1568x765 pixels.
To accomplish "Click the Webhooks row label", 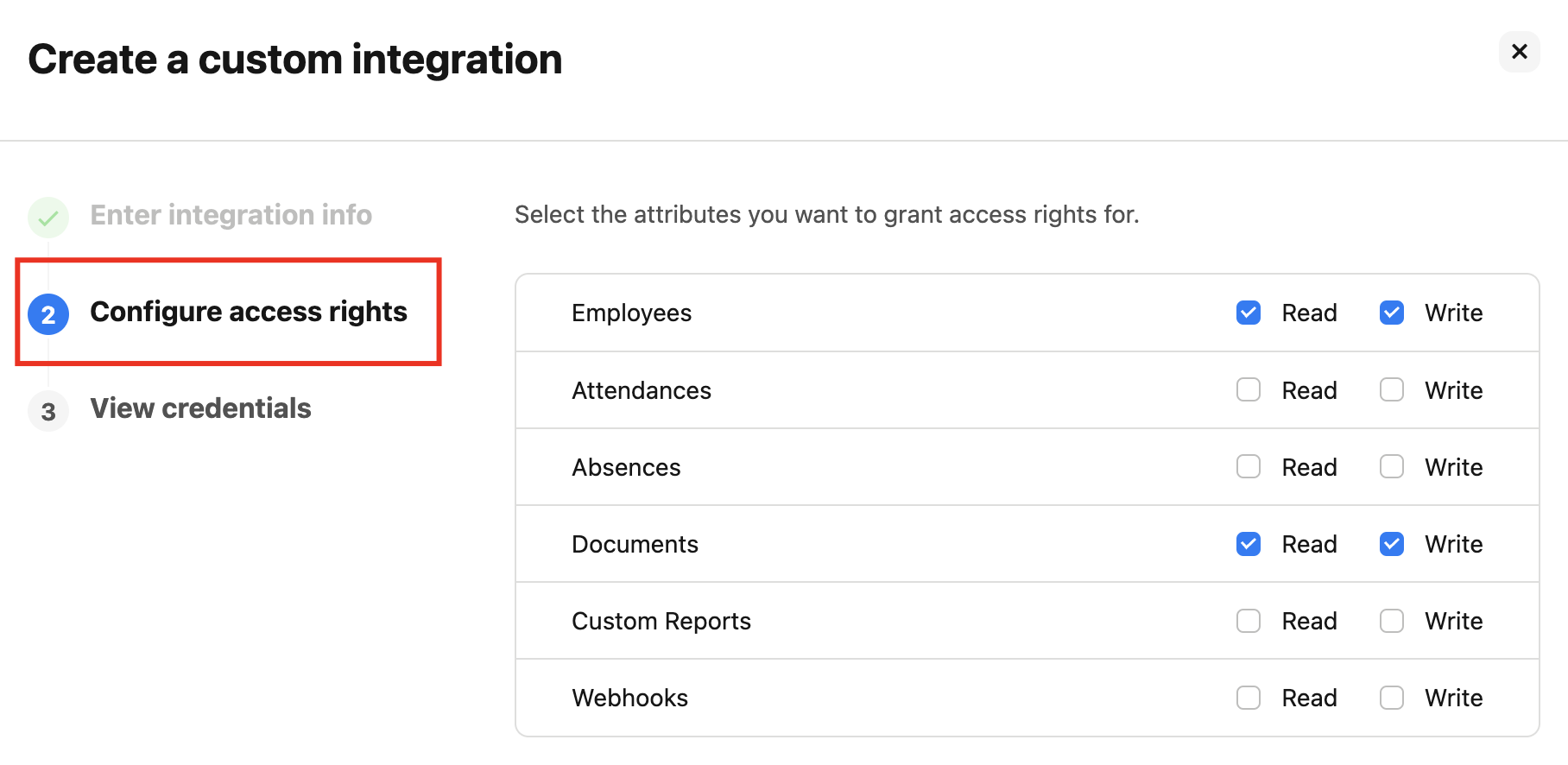I will 629,697.
